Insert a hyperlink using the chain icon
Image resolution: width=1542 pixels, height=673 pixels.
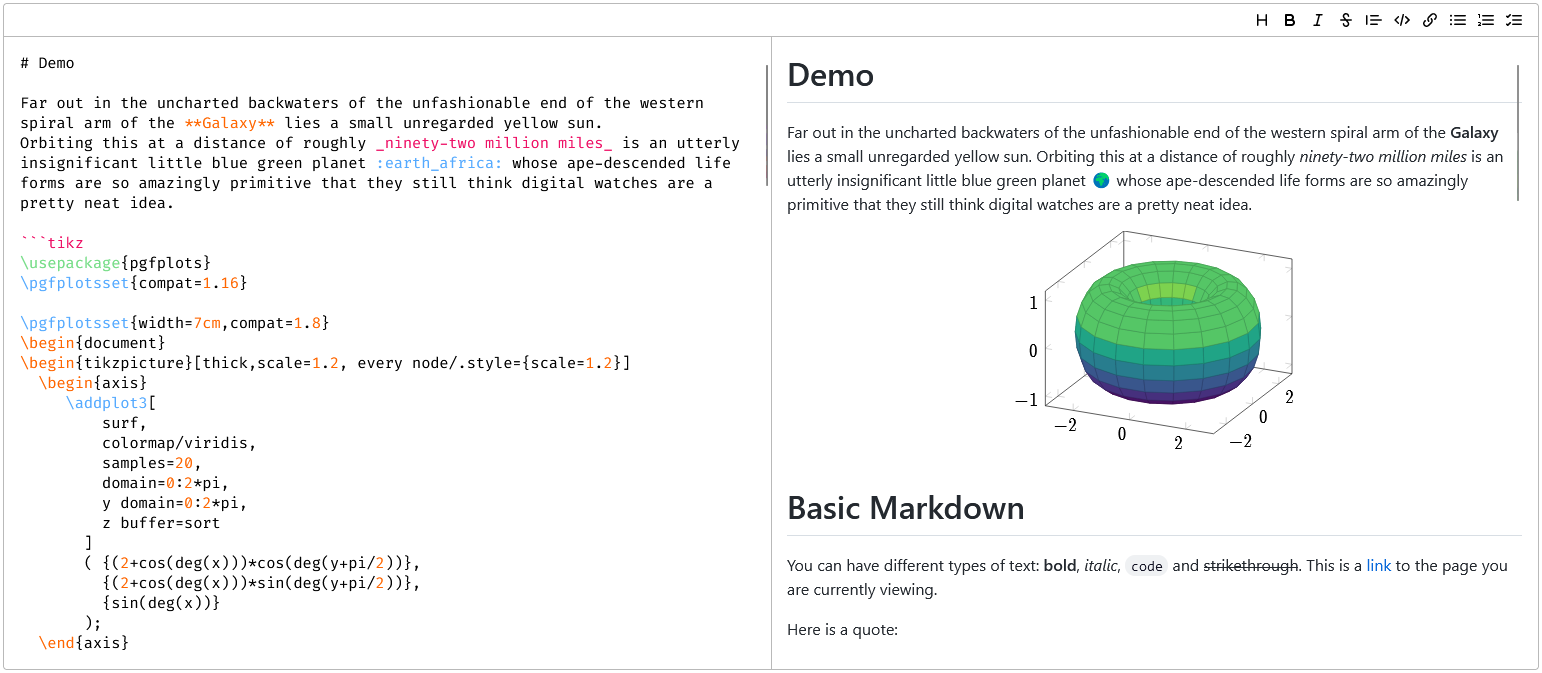click(x=1430, y=20)
